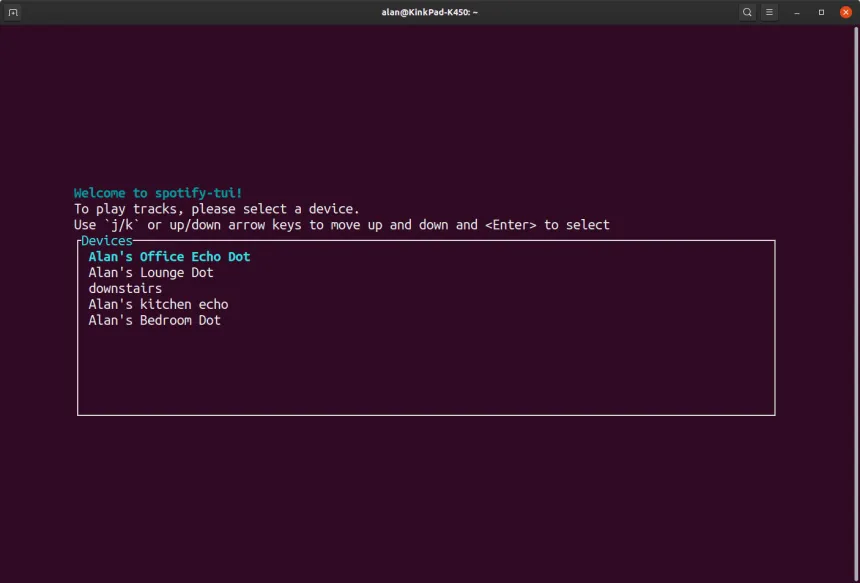Click the alan@KinkPad-K450 title bar text
860x583 pixels.
[430, 12]
